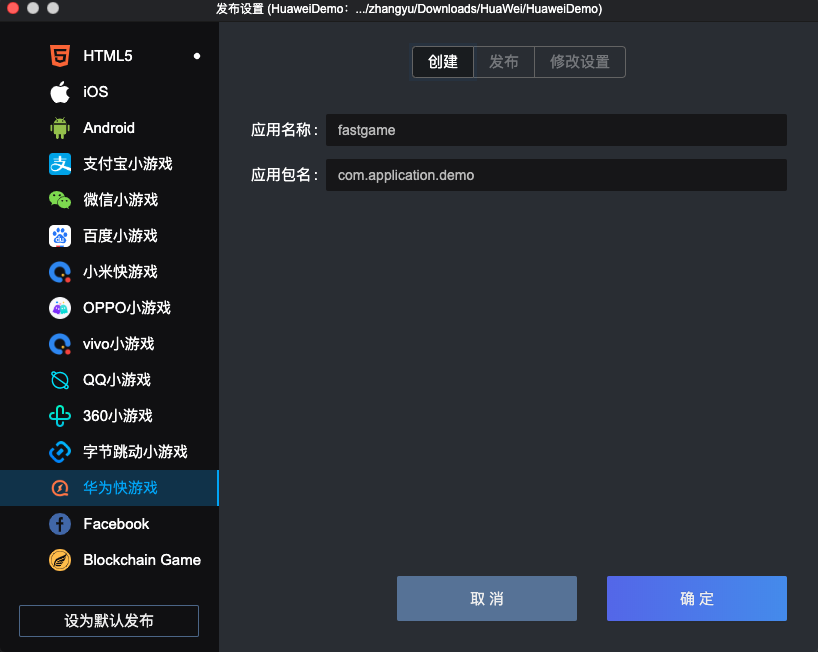Click the HTML5 platform icon
This screenshot has width=818, height=652.
pyautogui.click(x=60, y=56)
